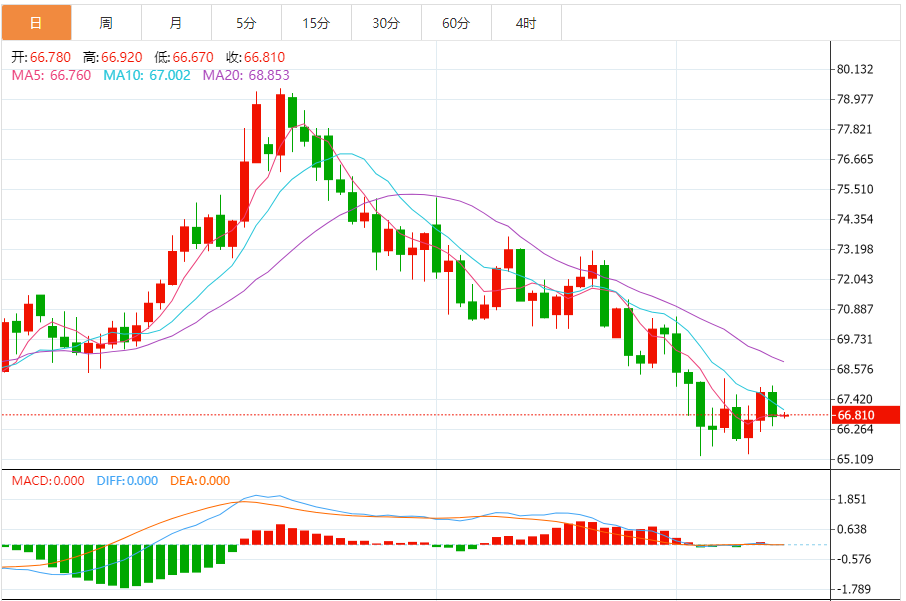The width and height of the screenshot is (906, 601).
Task: Click the -1.789 MACD axis label
Action: pos(852,589)
